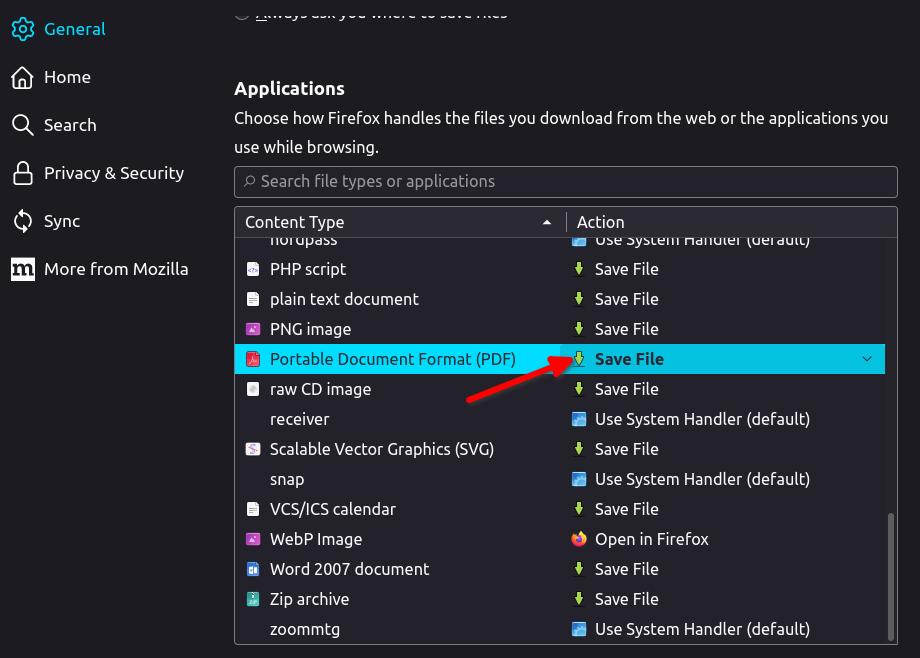Click Save File action for raw CD image
920x658 pixels.
(627, 389)
